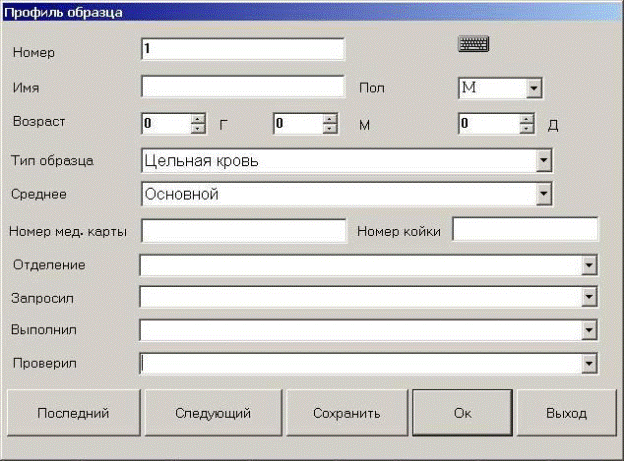Decrease the age months (М) value
Image resolution: width=624 pixels, height=461 pixels.
(x=330, y=129)
